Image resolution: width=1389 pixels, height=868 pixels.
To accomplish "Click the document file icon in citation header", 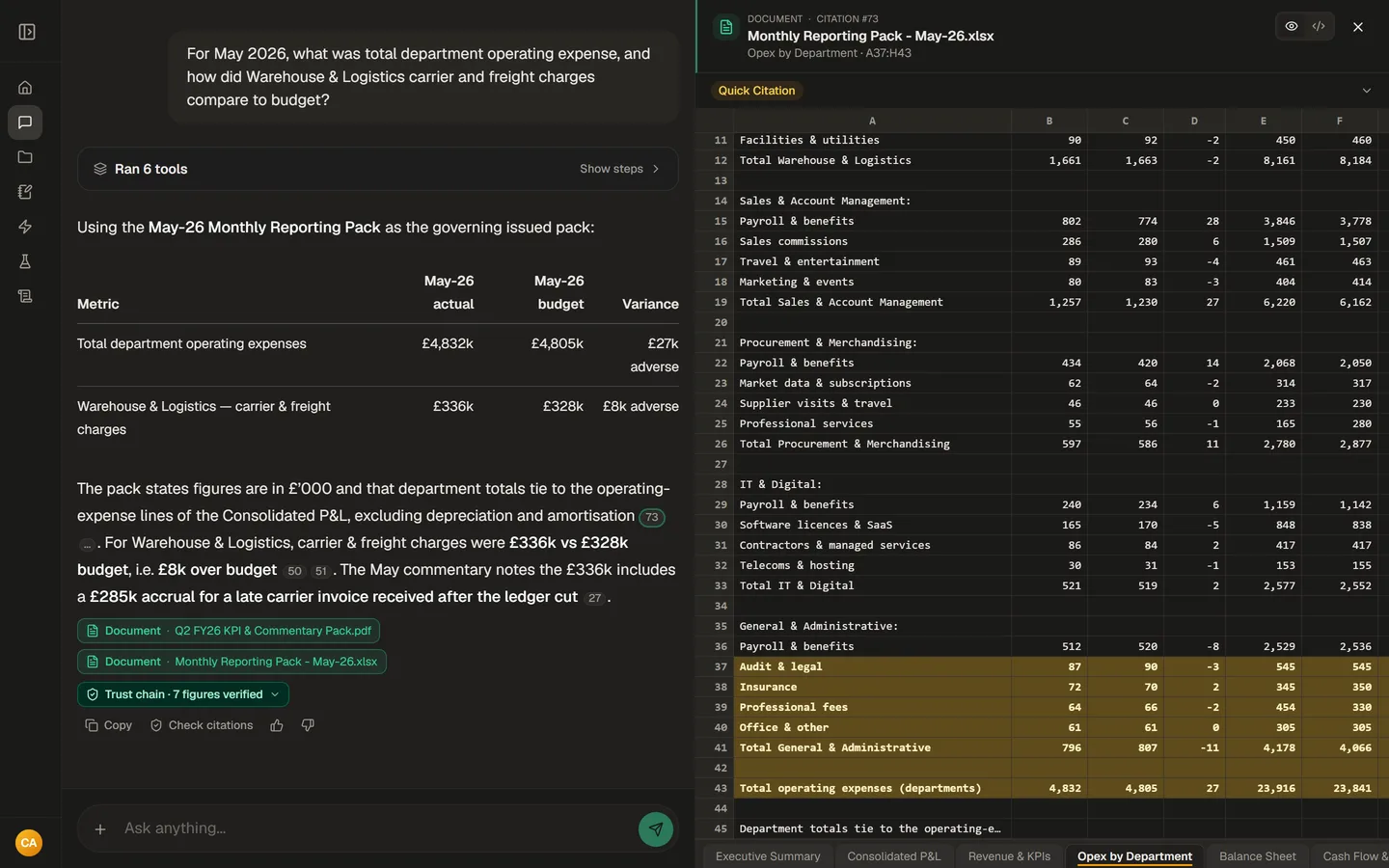I will 726,27.
